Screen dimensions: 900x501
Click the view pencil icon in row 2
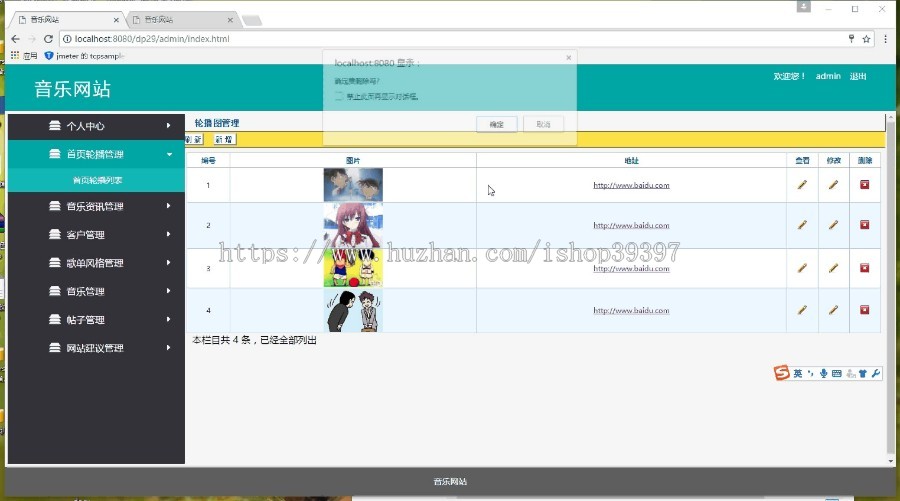click(802, 225)
